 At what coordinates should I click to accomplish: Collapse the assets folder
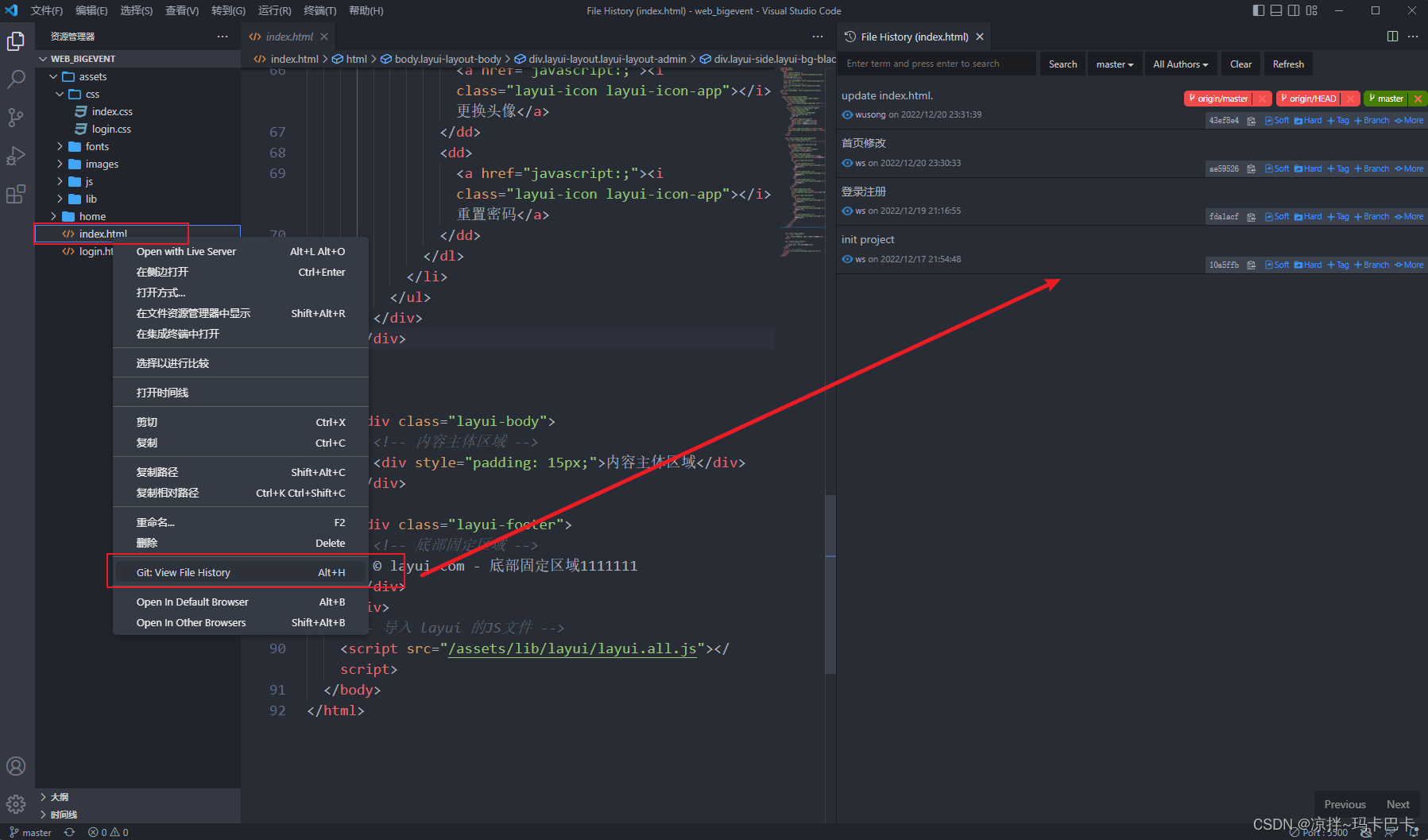tap(53, 76)
